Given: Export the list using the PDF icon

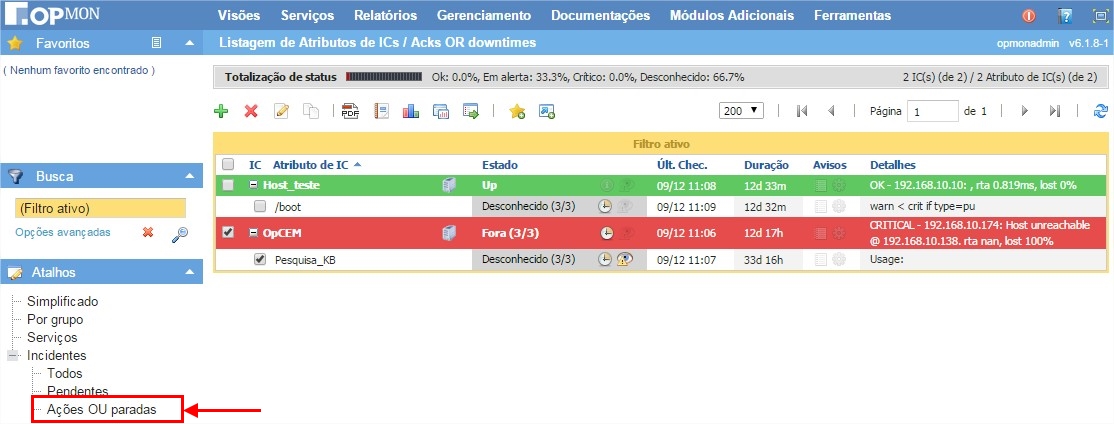Looking at the screenshot, I should [350, 112].
